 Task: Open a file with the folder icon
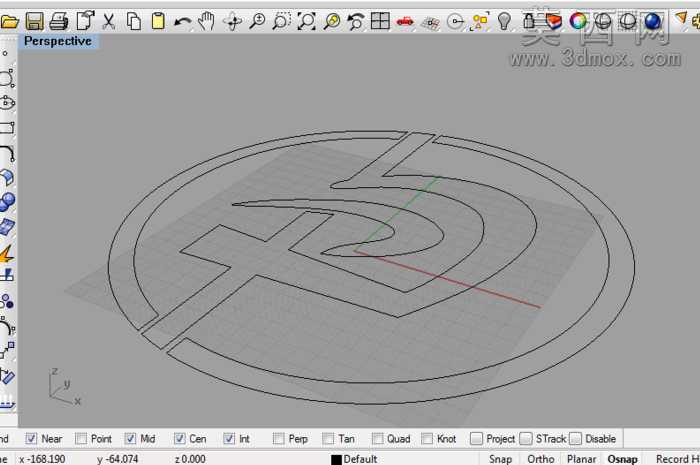(9, 21)
